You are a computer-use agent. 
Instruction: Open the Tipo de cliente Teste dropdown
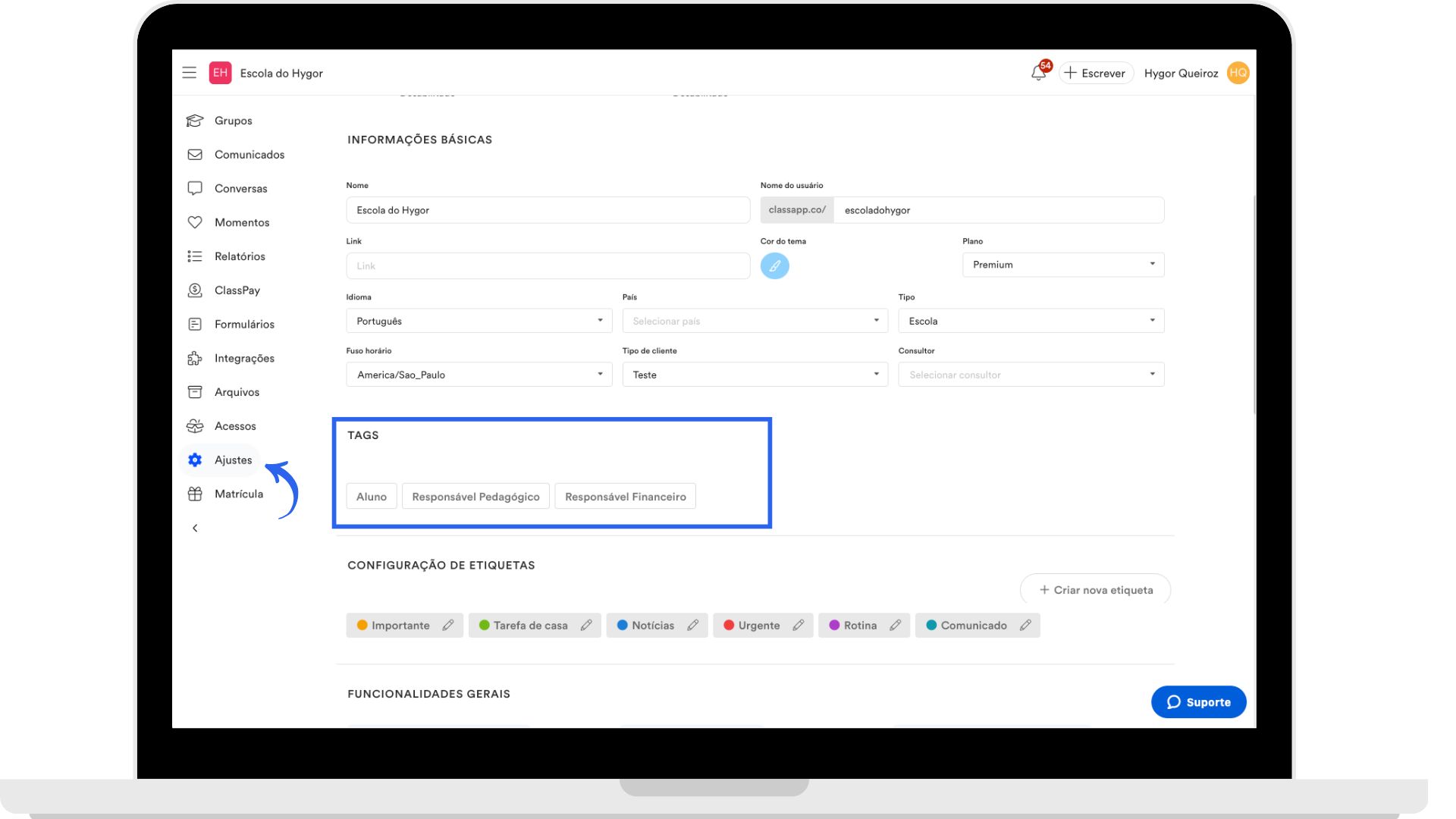pyautogui.click(x=755, y=375)
